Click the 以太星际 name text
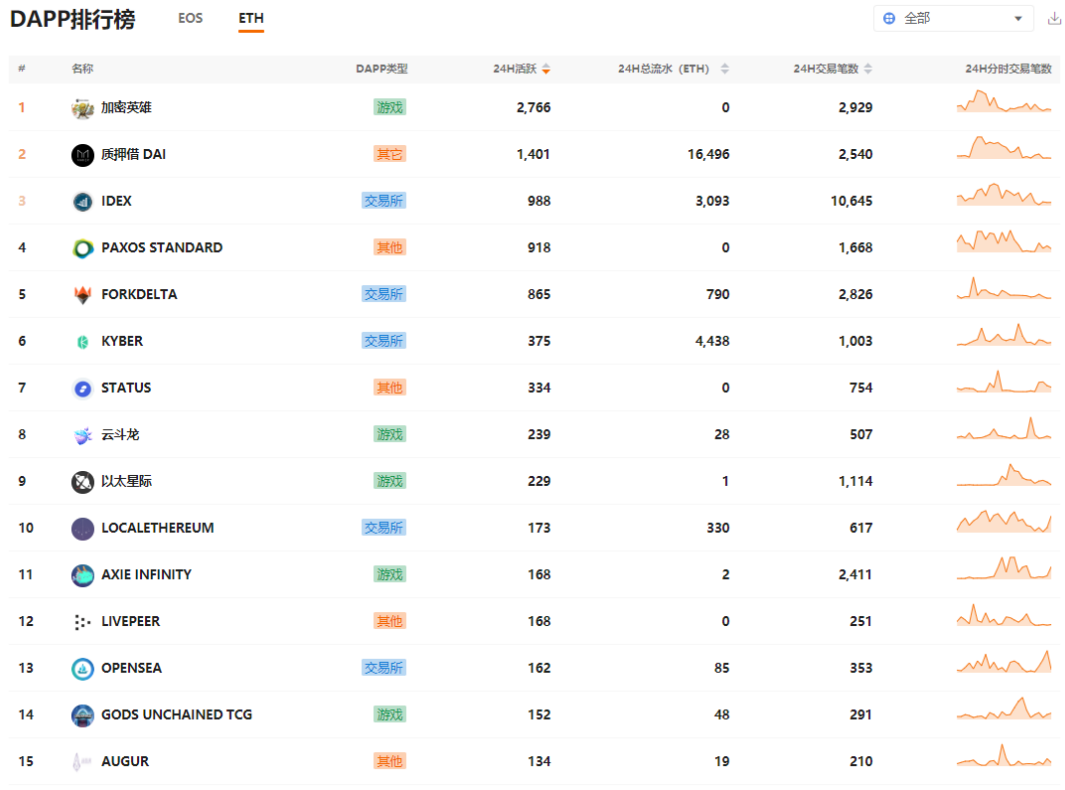 coord(126,482)
